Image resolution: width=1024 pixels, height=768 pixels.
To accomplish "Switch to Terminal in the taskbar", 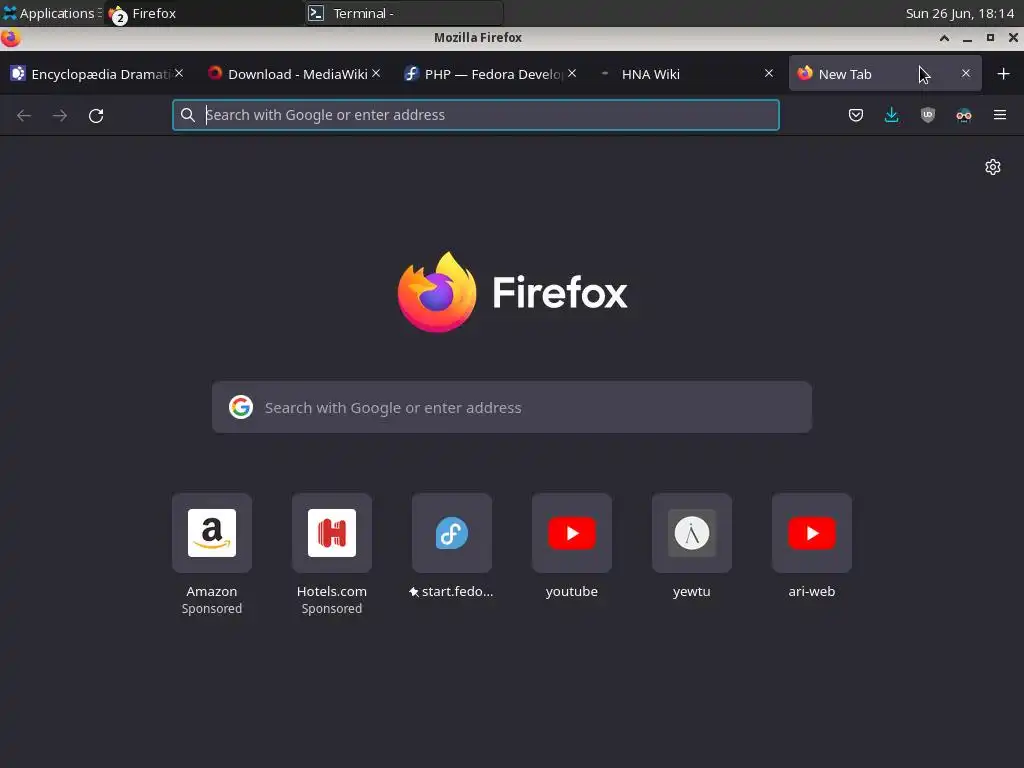I will click(x=404, y=13).
